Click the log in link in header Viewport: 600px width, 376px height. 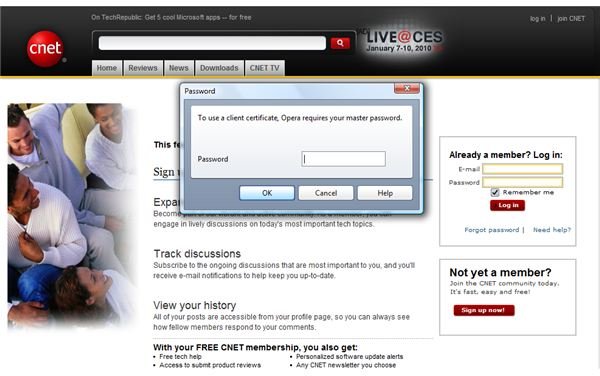[x=537, y=18]
